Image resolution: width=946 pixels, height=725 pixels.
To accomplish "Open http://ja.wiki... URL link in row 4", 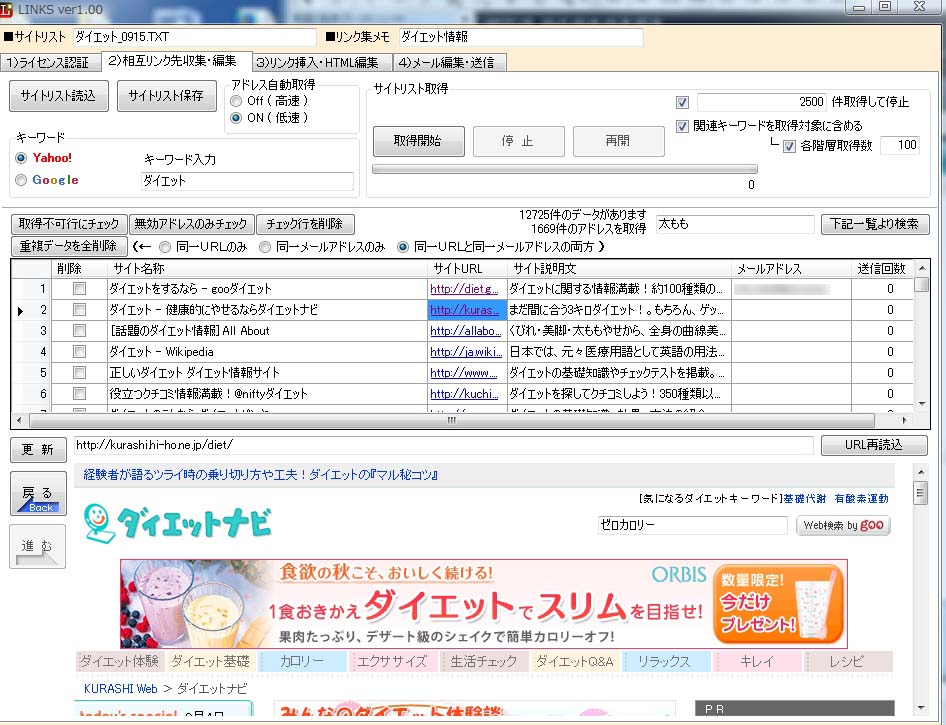I will (x=466, y=352).
